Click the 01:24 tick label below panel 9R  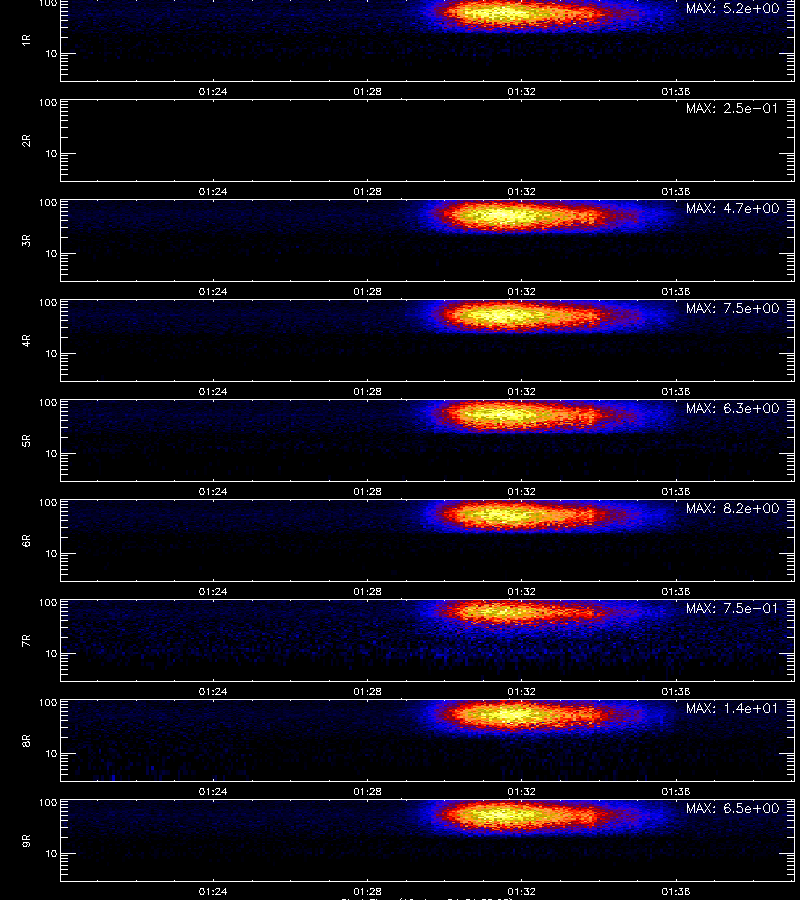pos(213,891)
